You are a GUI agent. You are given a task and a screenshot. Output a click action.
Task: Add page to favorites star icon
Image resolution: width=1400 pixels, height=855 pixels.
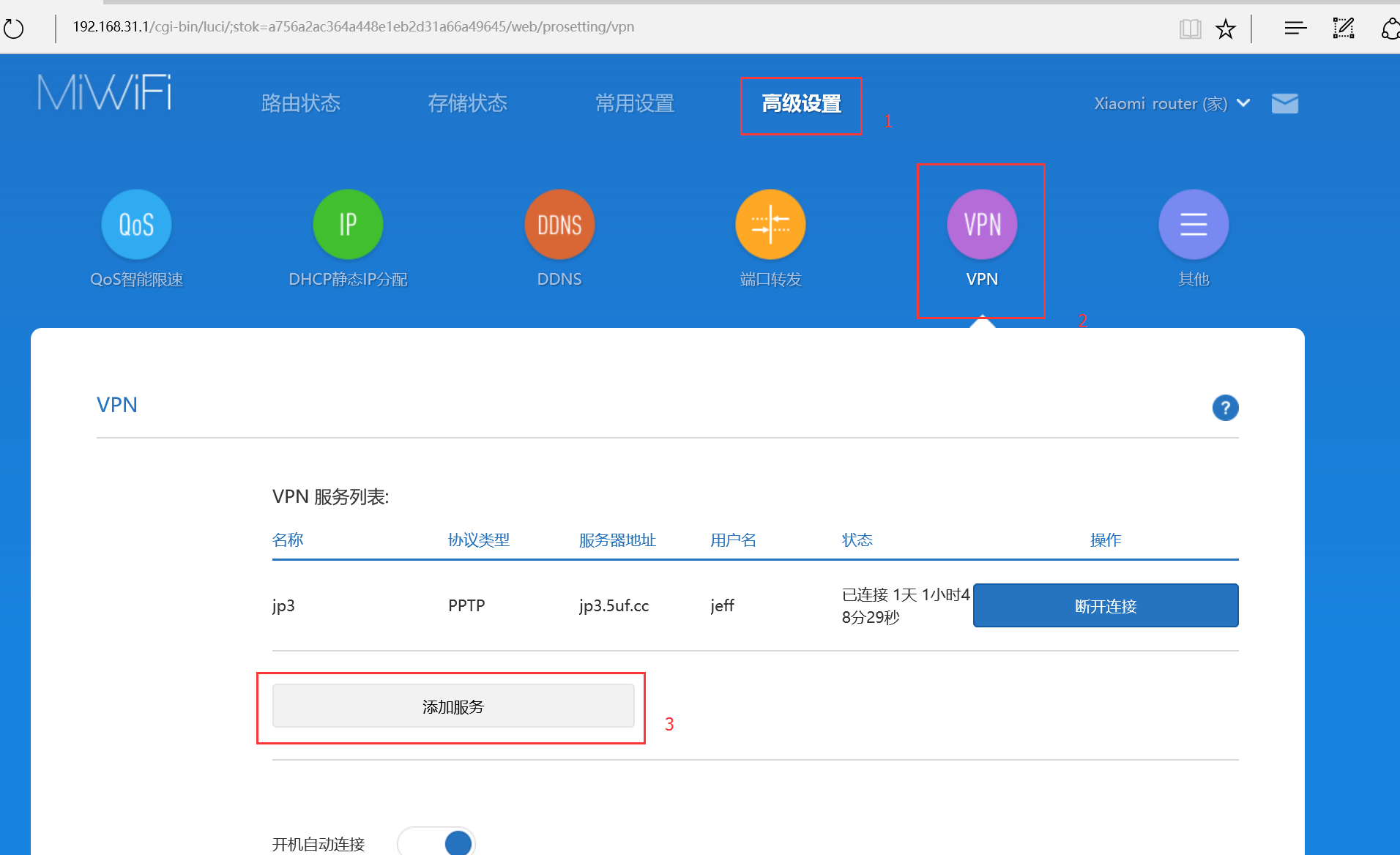click(1225, 29)
